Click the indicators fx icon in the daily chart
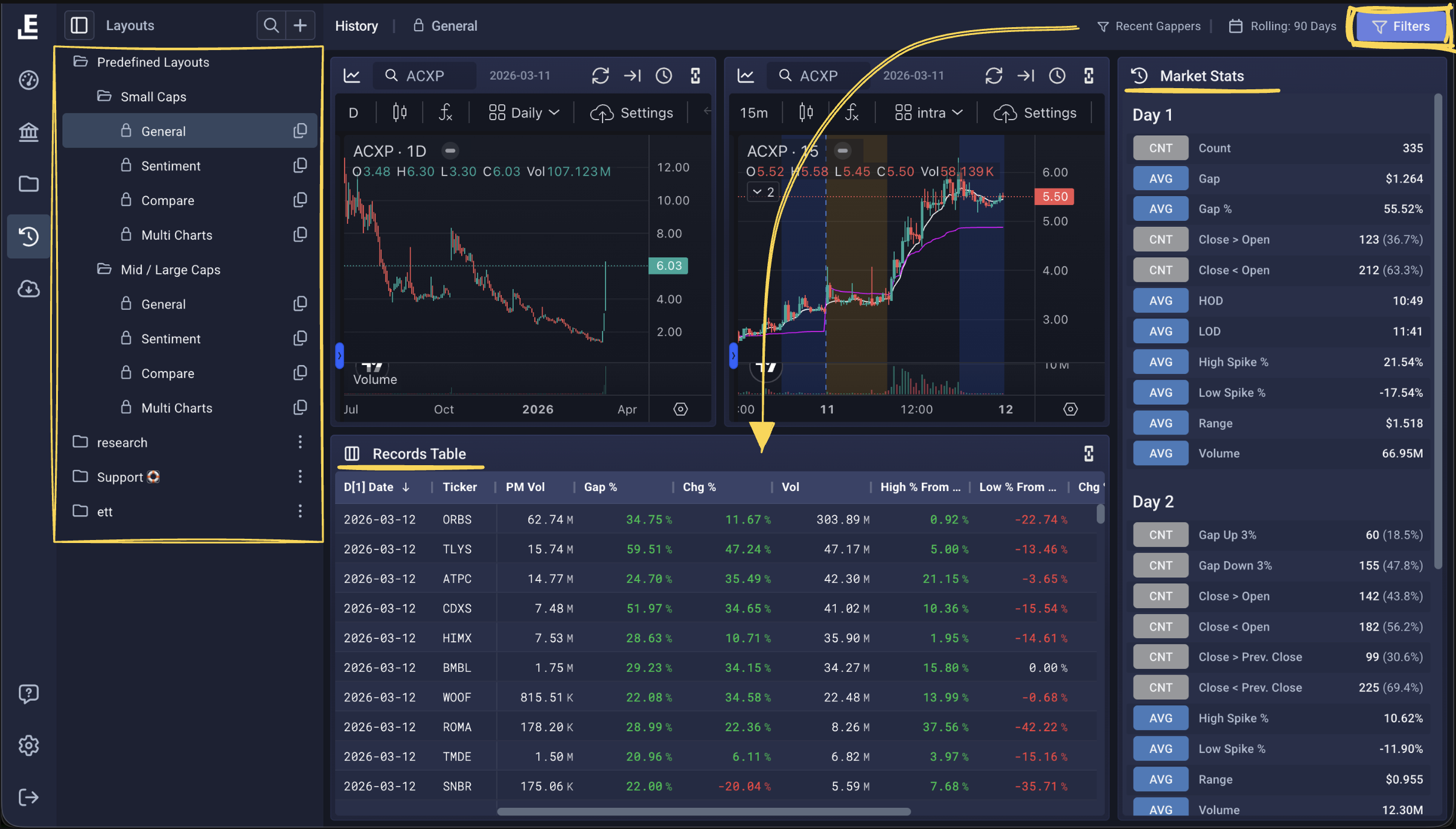 (445, 113)
